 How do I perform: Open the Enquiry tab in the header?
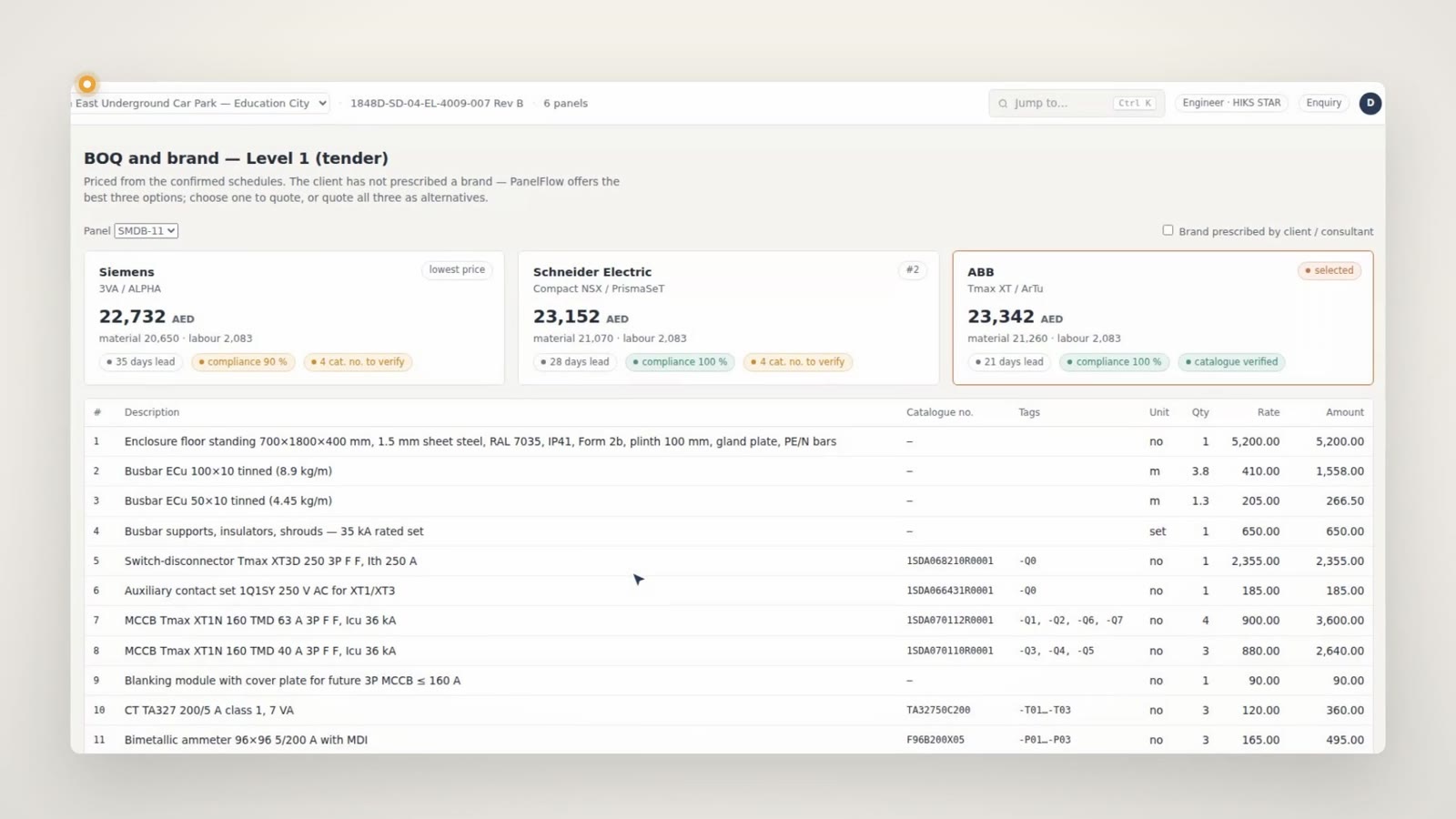[x=1323, y=104]
